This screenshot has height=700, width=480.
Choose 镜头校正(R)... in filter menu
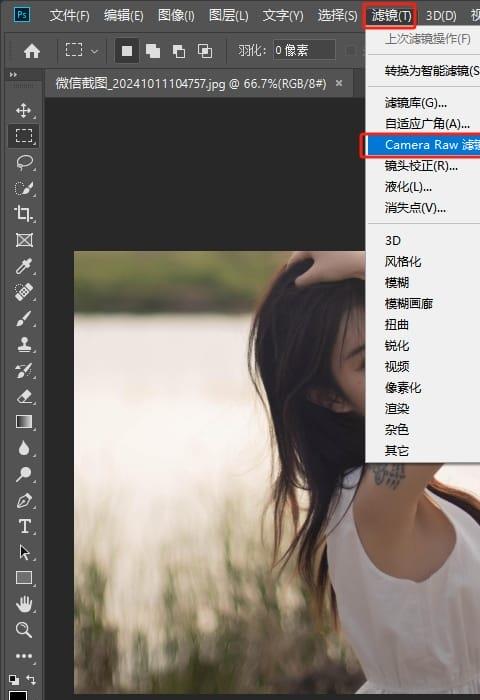(422, 166)
